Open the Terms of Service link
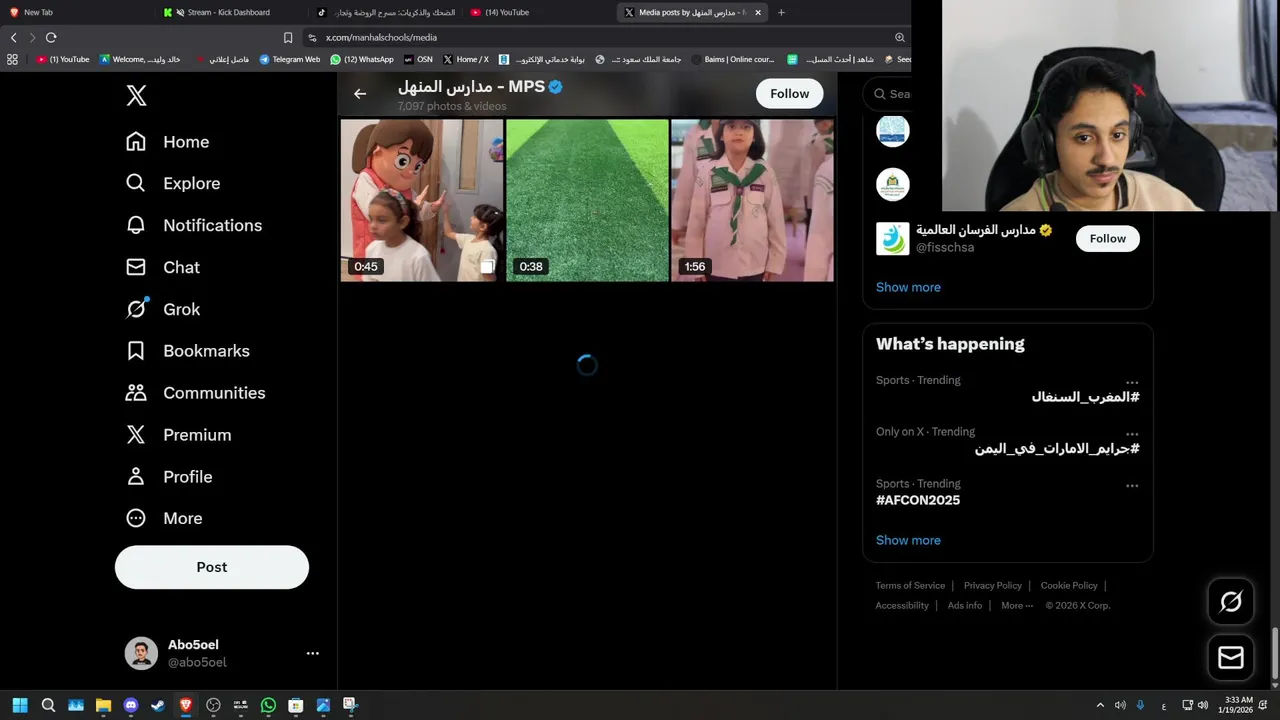The width and height of the screenshot is (1280, 720). 910,586
